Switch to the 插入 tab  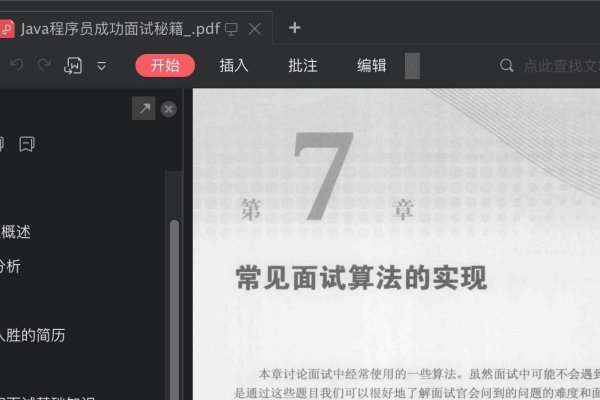234,65
